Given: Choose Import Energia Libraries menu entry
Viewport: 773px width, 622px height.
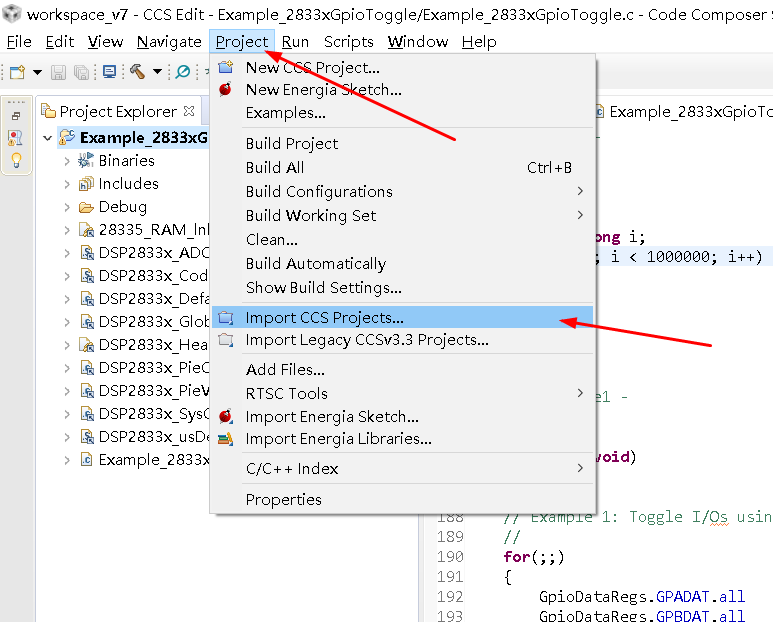Looking at the screenshot, I should point(402,439).
